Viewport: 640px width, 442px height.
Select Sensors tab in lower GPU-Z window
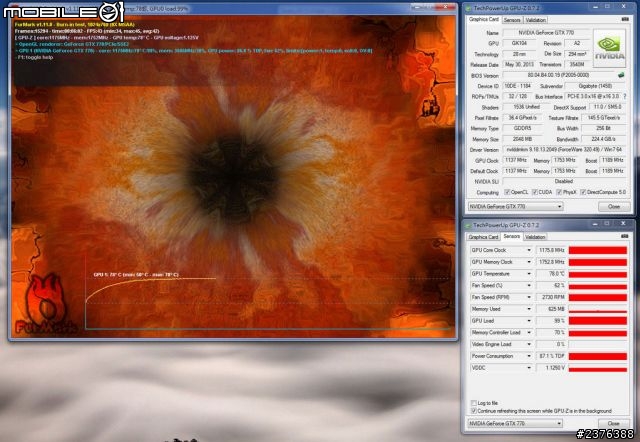(x=512, y=236)
